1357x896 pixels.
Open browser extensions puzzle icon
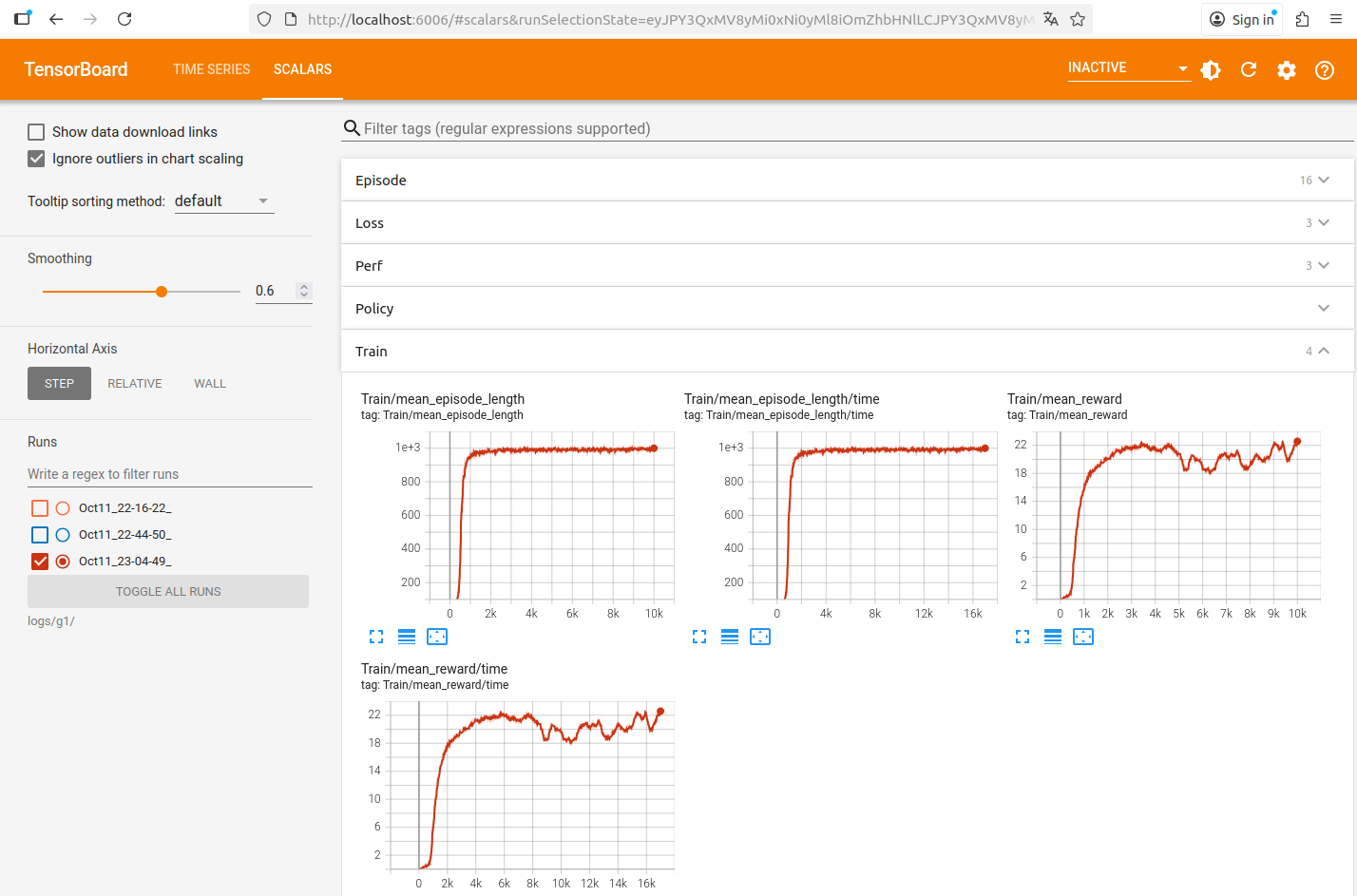click(x=1303, y=19)
